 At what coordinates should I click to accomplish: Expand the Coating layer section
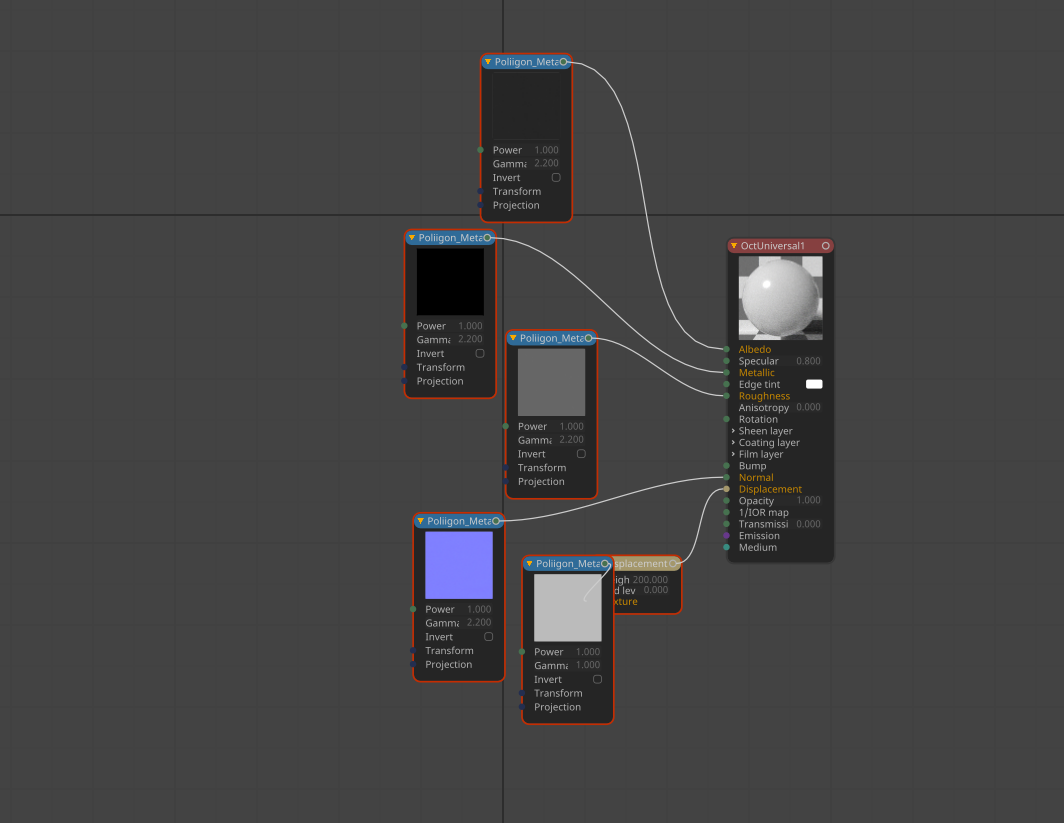733,443
